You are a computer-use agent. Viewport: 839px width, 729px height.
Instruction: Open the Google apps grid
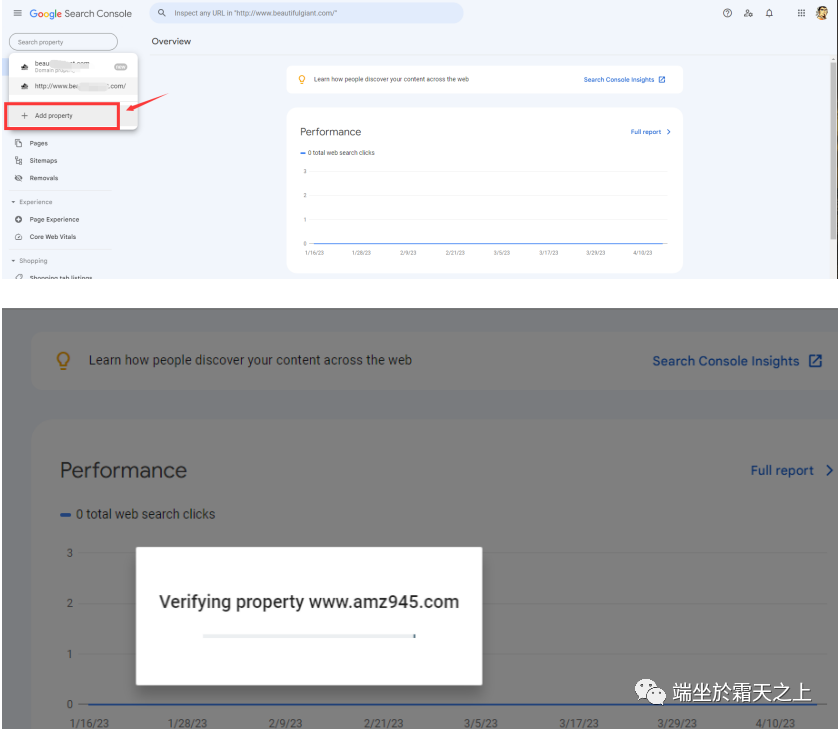pyautogui.click(x=801, y=13)
